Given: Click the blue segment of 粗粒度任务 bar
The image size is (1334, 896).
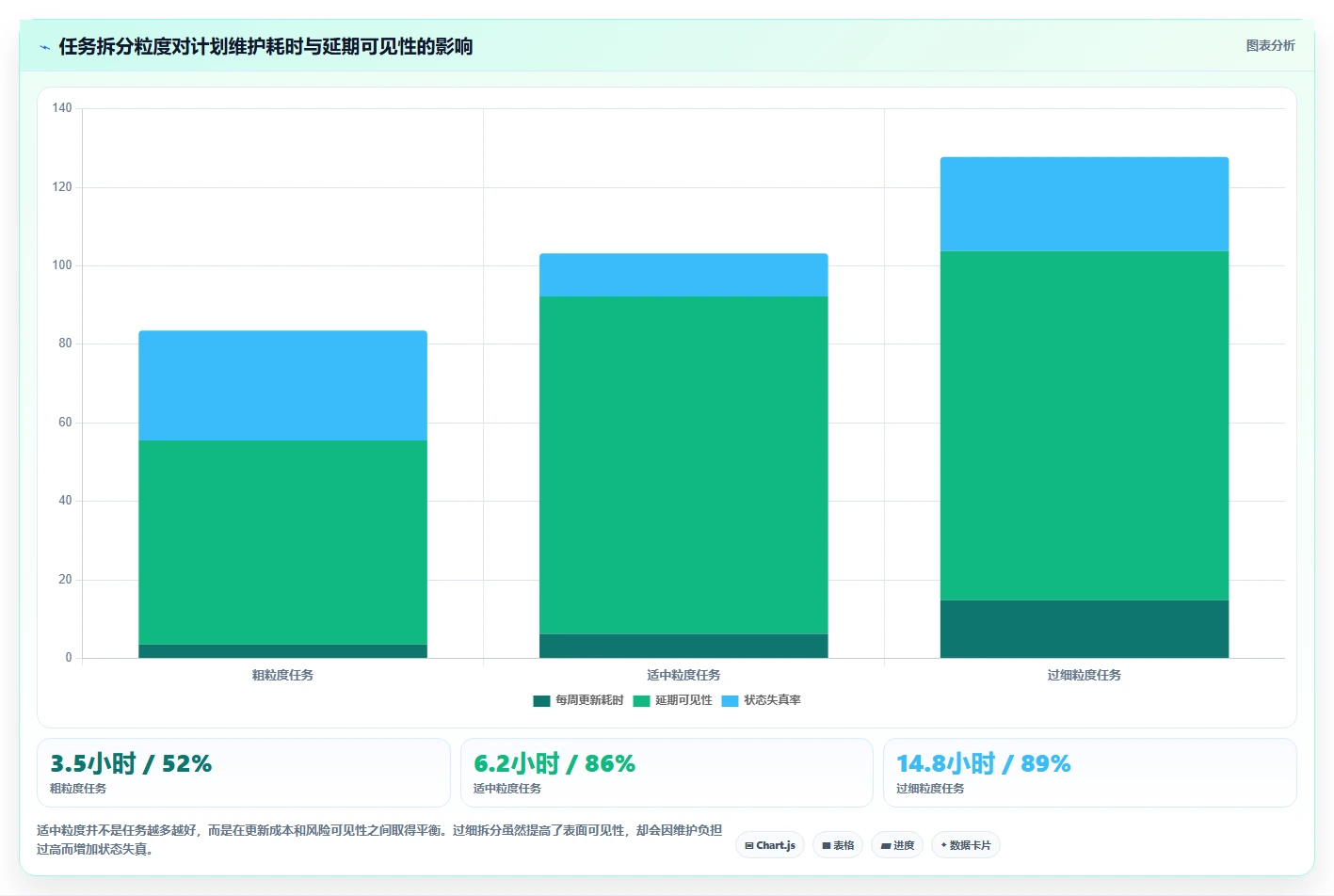Looking at the screenshot, I should point(282,386).
